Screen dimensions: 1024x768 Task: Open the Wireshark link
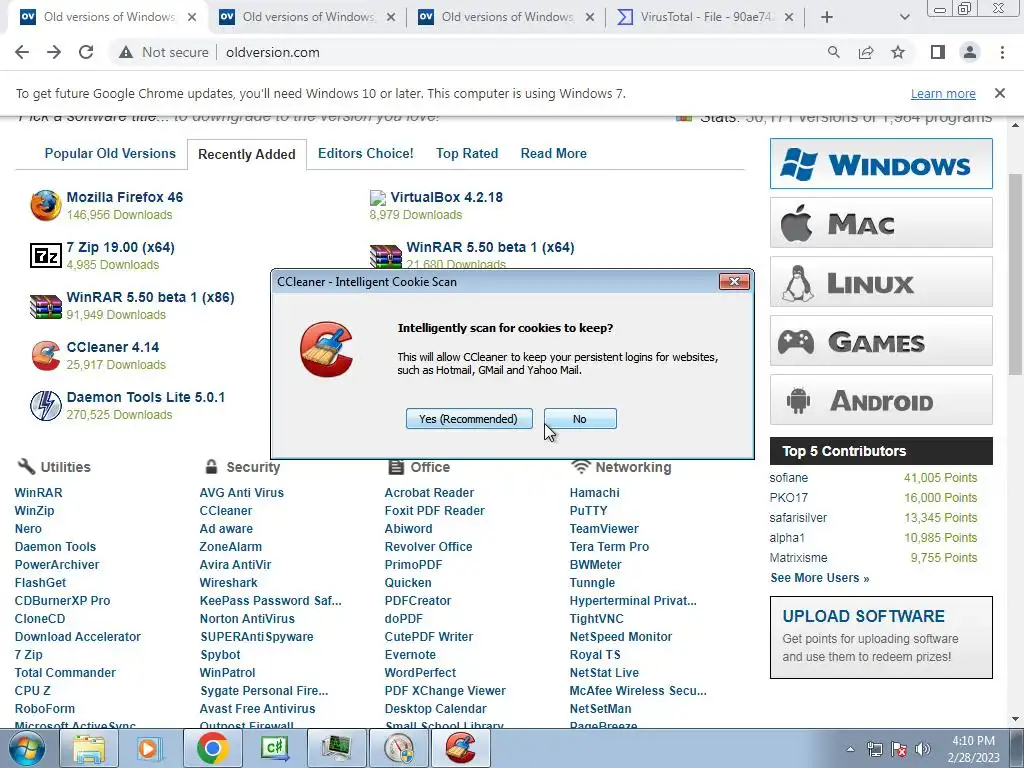229,583
